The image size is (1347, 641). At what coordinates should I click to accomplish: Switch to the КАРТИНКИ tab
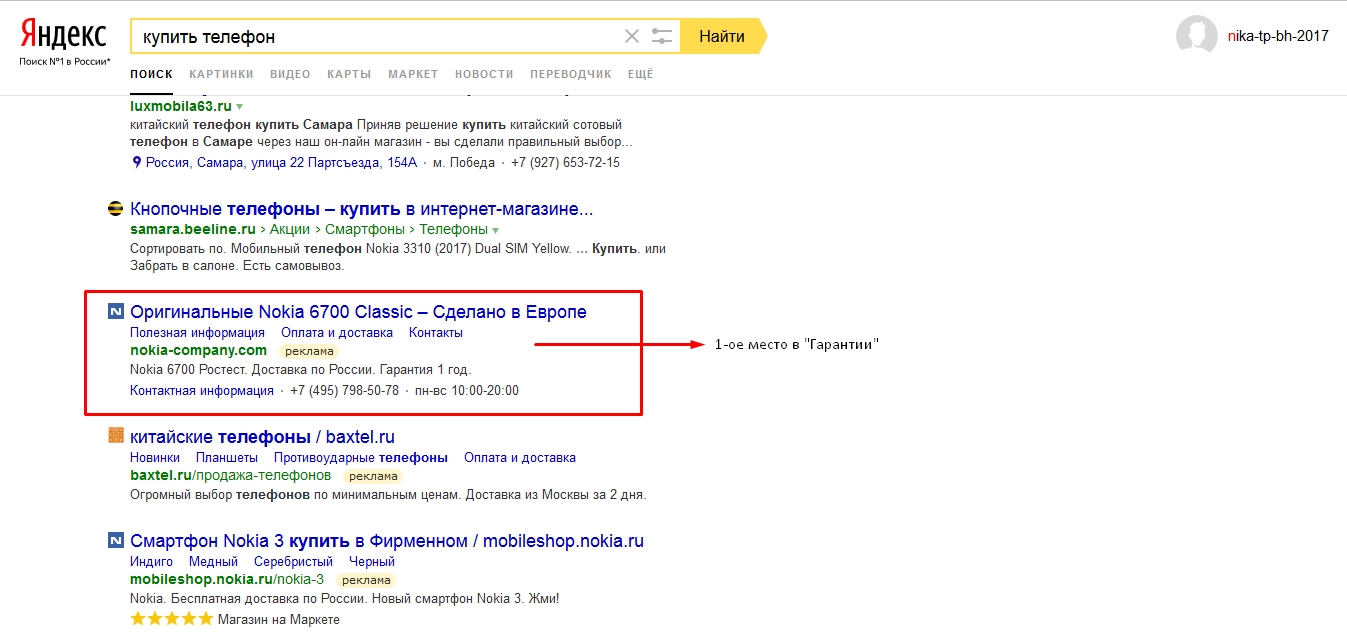(221, 74)
